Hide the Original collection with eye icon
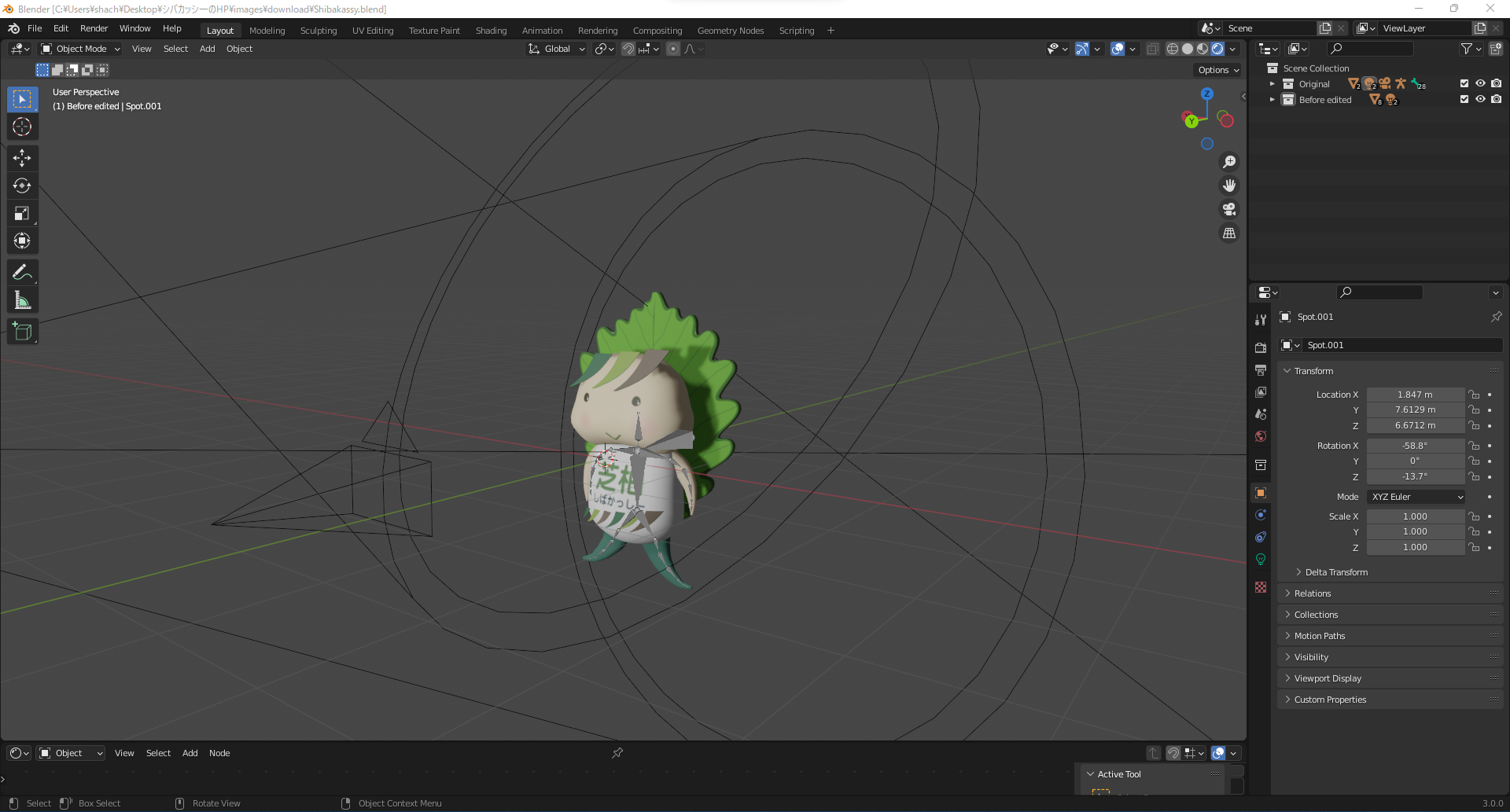 pyautogui.click(x=1480, y=83)
